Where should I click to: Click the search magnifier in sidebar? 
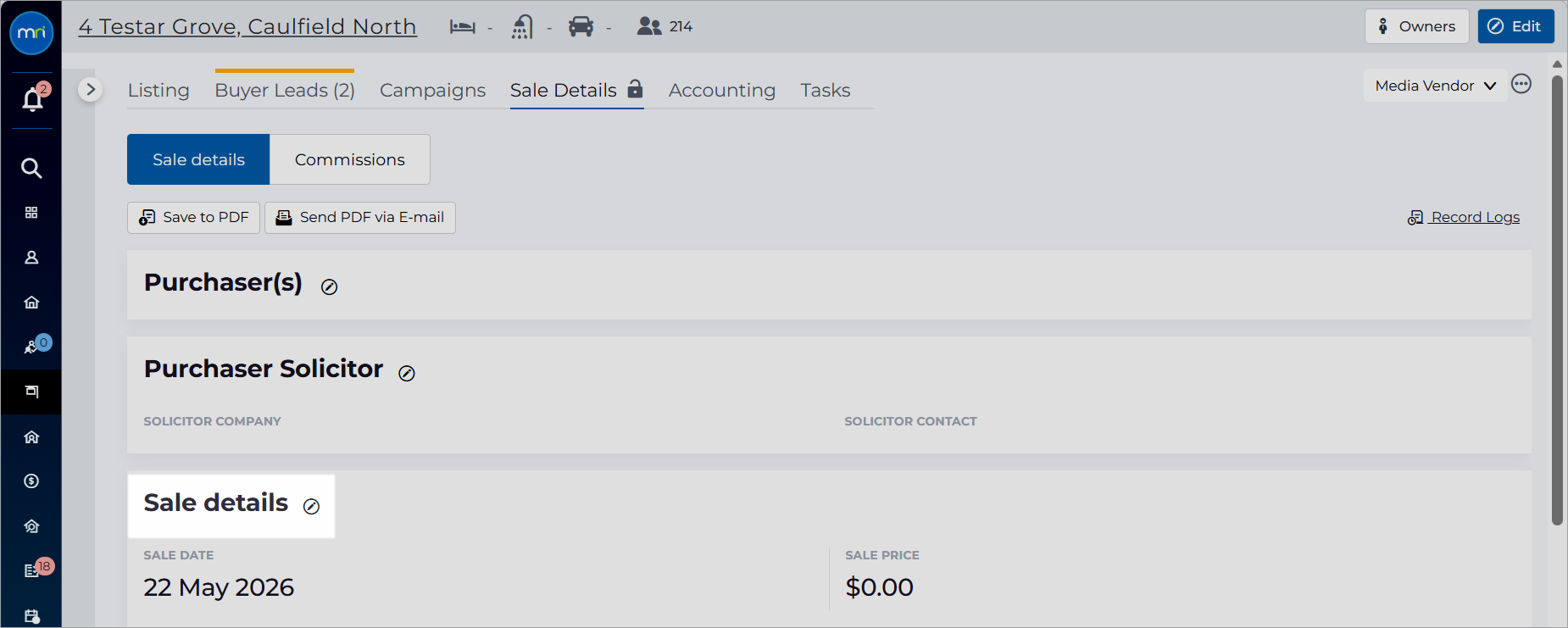[x=31, y=168]
